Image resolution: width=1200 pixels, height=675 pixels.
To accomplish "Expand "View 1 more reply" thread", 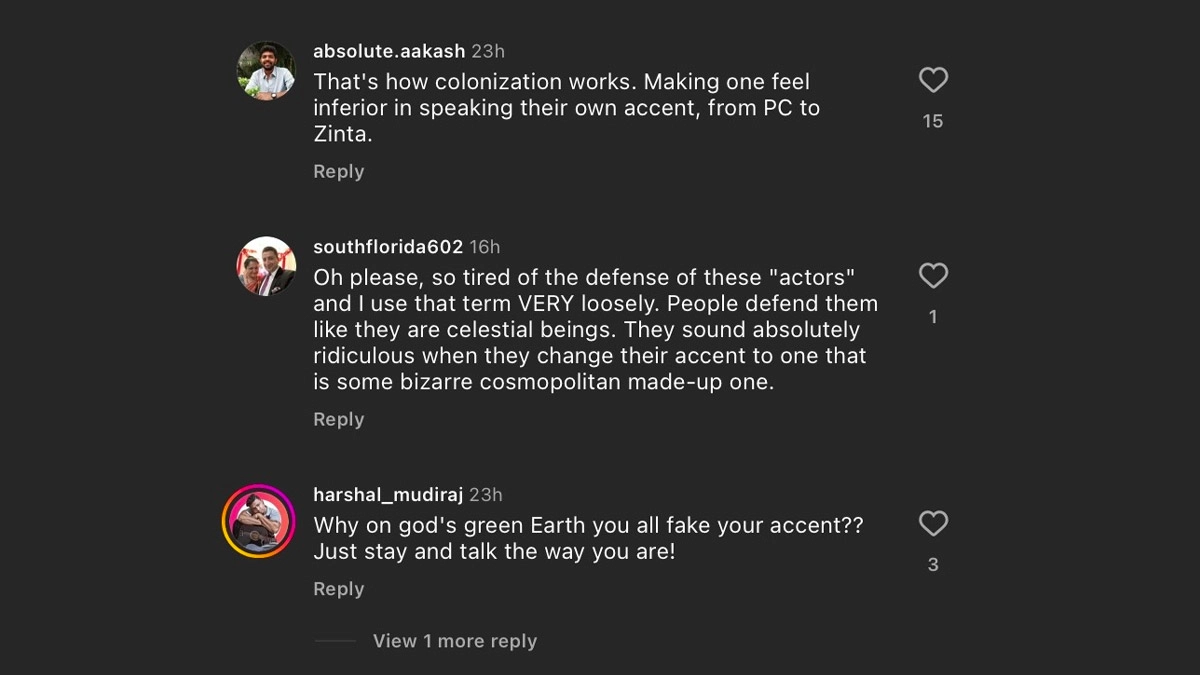I will [454, 641].
